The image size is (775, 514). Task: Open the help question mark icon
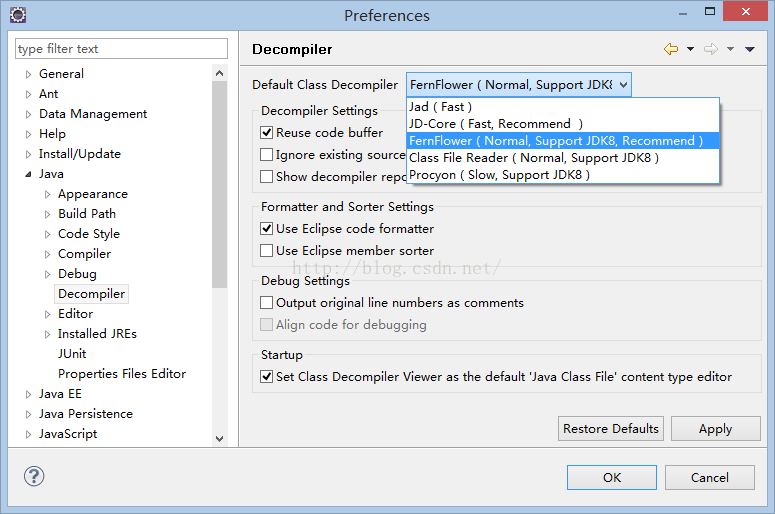[x=34, y=476]
